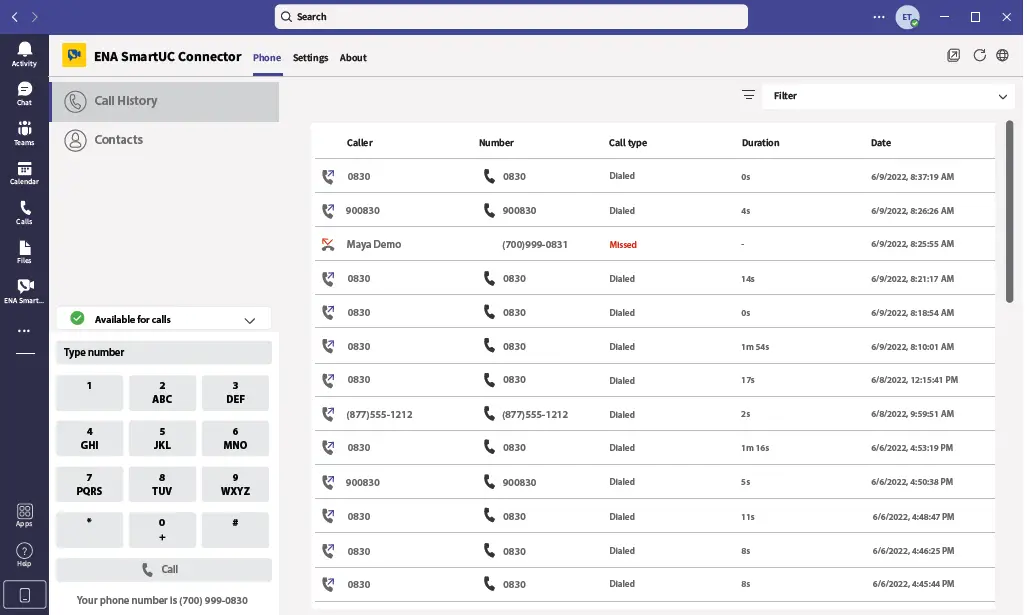Click inside the Type number field

tap(163, 352)
